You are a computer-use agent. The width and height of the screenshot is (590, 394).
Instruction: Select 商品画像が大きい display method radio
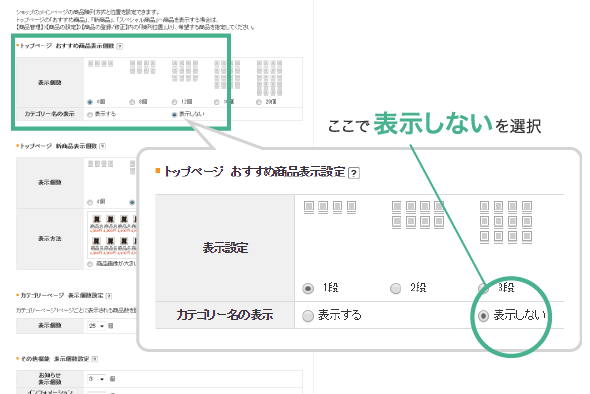click(90, 264)
